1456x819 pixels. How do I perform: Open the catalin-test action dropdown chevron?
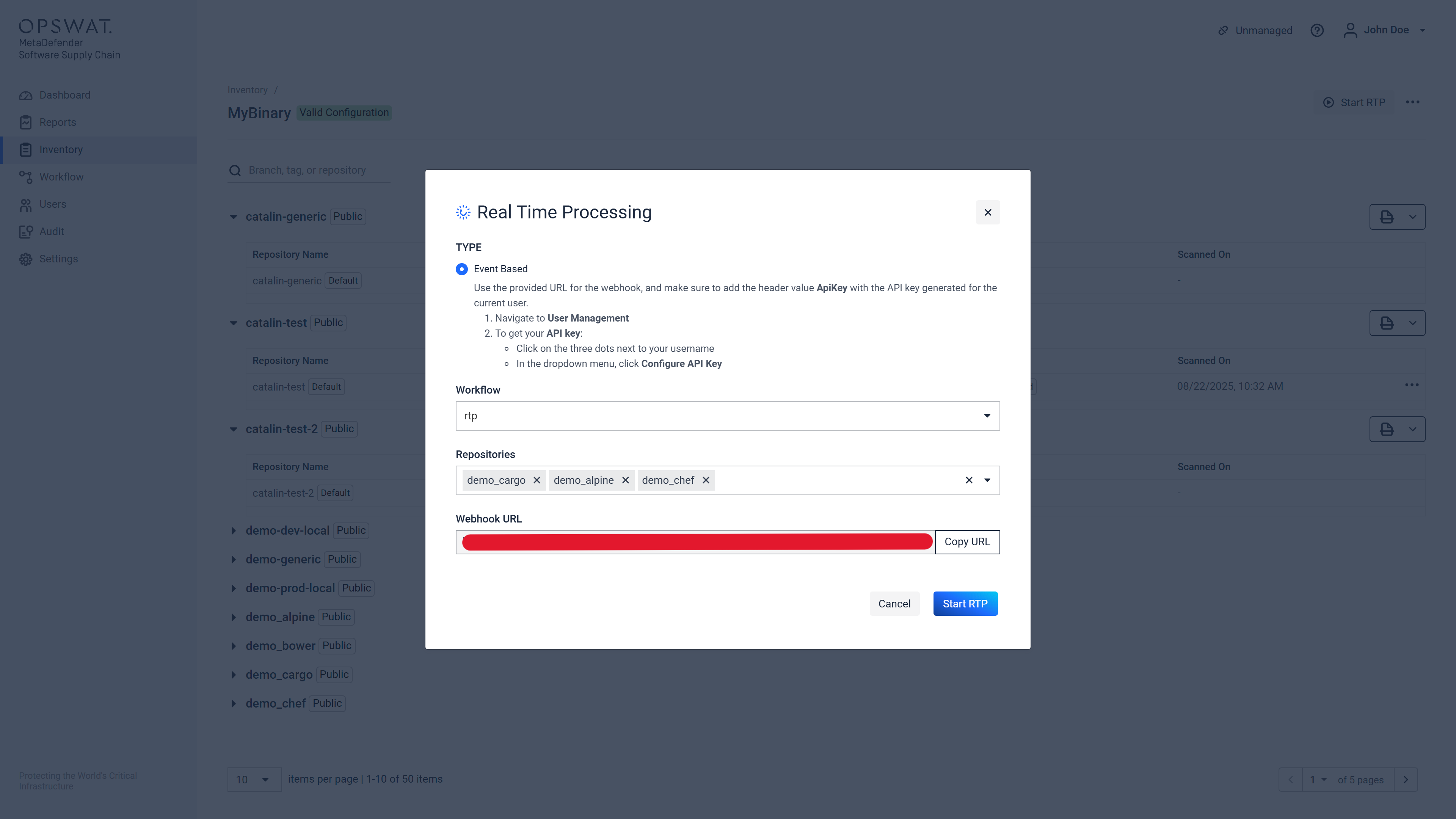pyautogui.click(x=1412, y=323)
